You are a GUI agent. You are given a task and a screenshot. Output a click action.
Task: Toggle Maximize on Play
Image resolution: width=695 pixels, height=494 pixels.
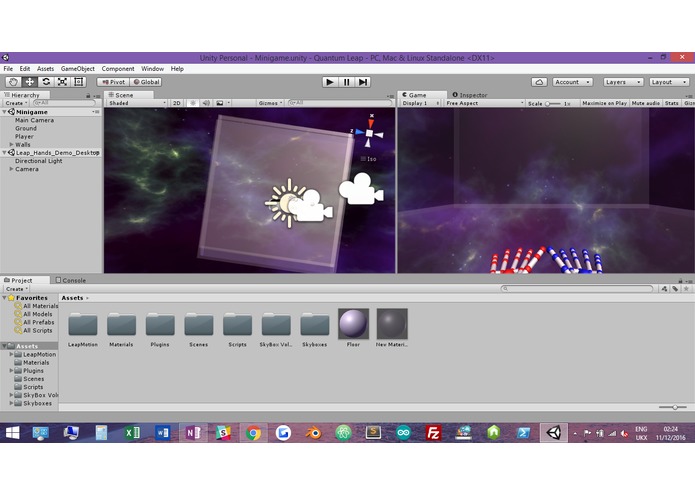(604, 103)
